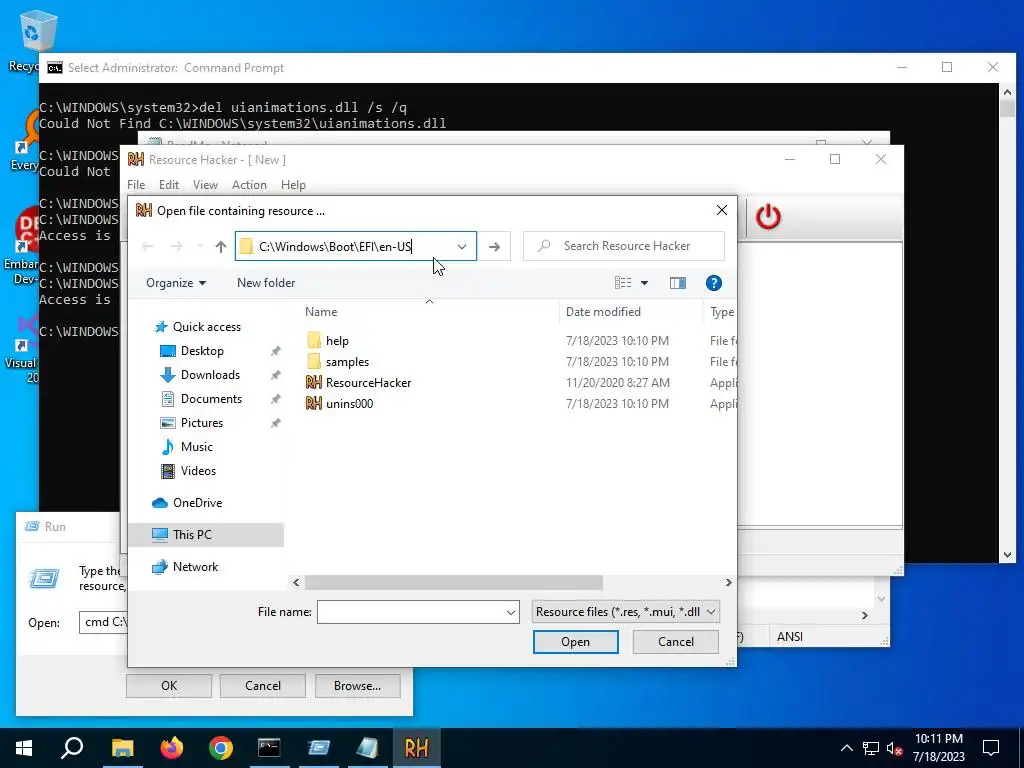Screen dimensions: 1024x768
Task: Click the Open button in dialog
Action: 575,642
